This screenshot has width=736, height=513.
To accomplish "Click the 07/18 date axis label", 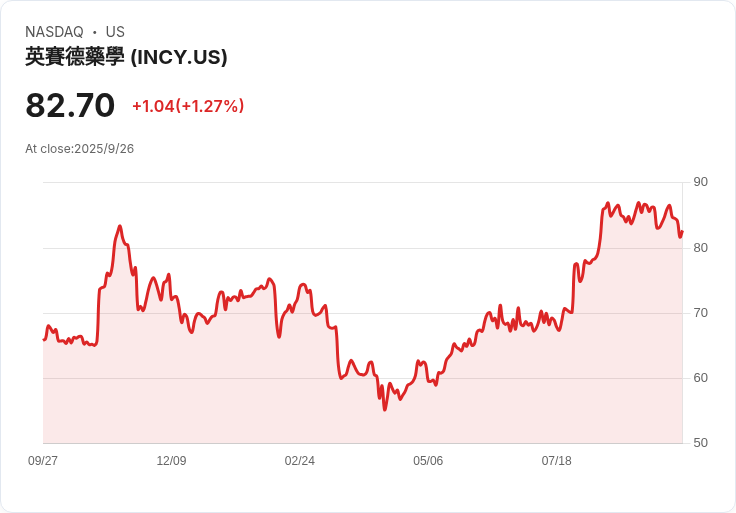I will 557,460.
